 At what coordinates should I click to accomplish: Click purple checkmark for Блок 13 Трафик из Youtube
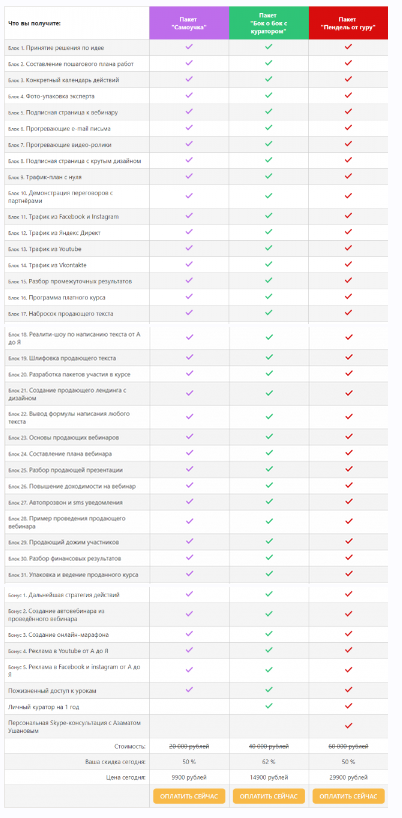pos(189,248)
